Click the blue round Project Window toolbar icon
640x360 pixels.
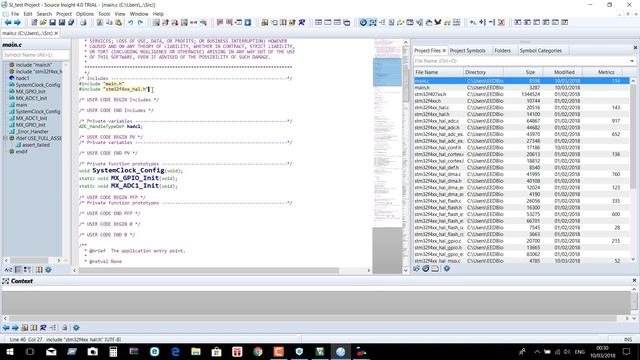click(363, 22)
